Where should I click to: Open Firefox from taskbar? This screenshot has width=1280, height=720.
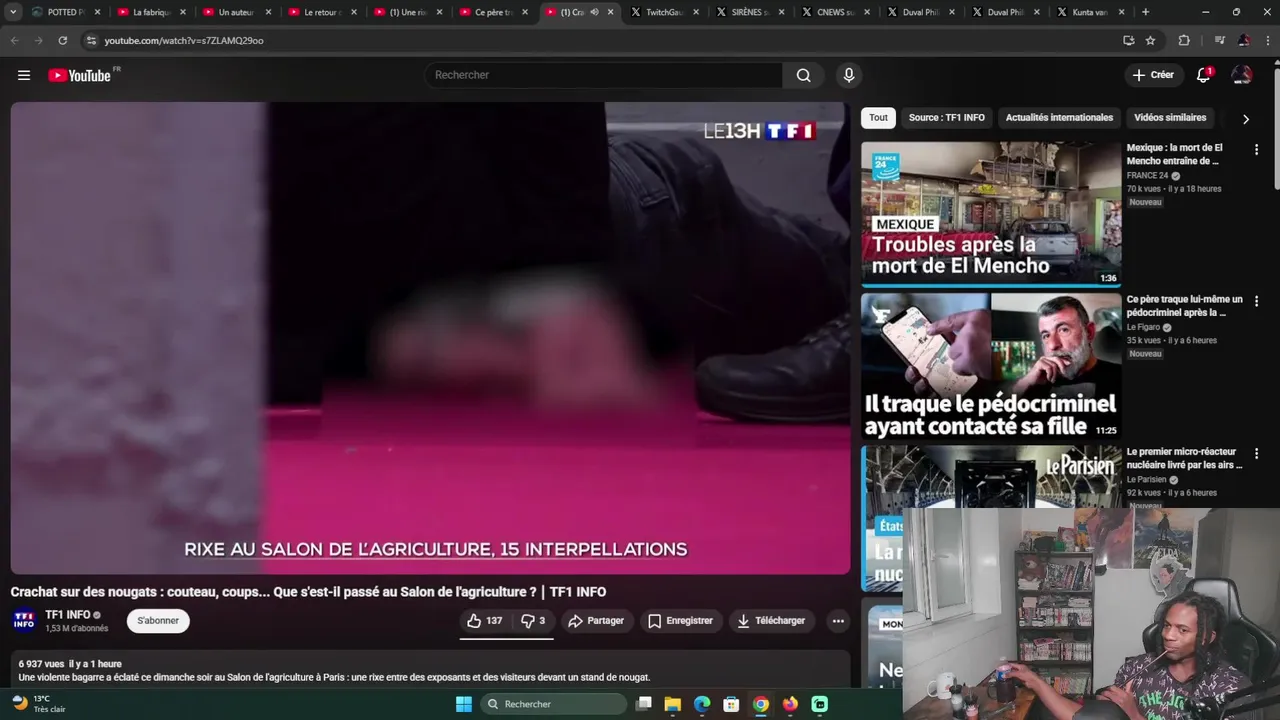pos(790,704)
